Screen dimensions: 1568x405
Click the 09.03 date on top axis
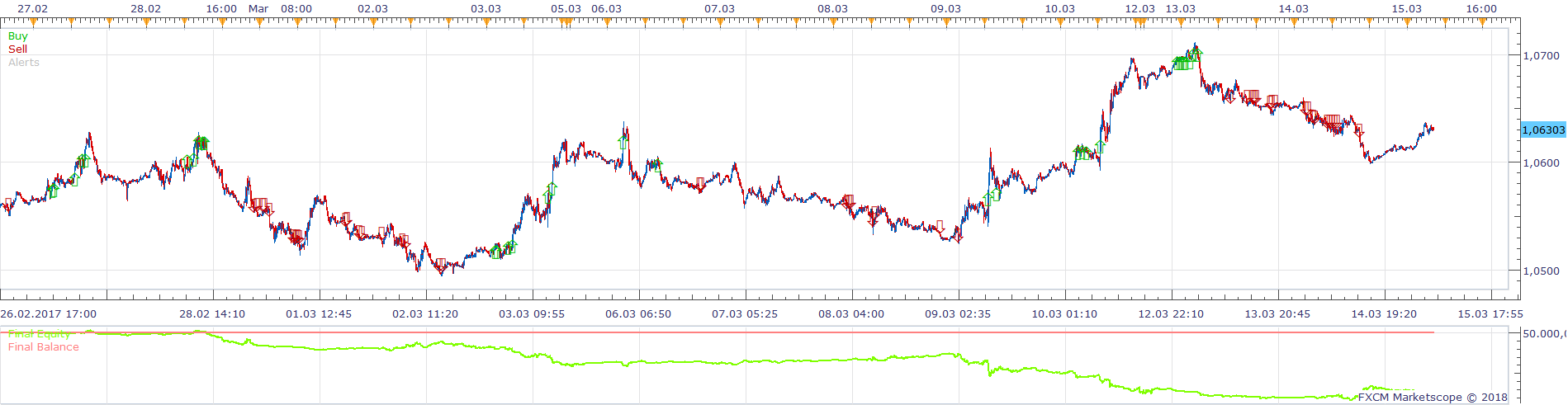click(x=945, y=9)
